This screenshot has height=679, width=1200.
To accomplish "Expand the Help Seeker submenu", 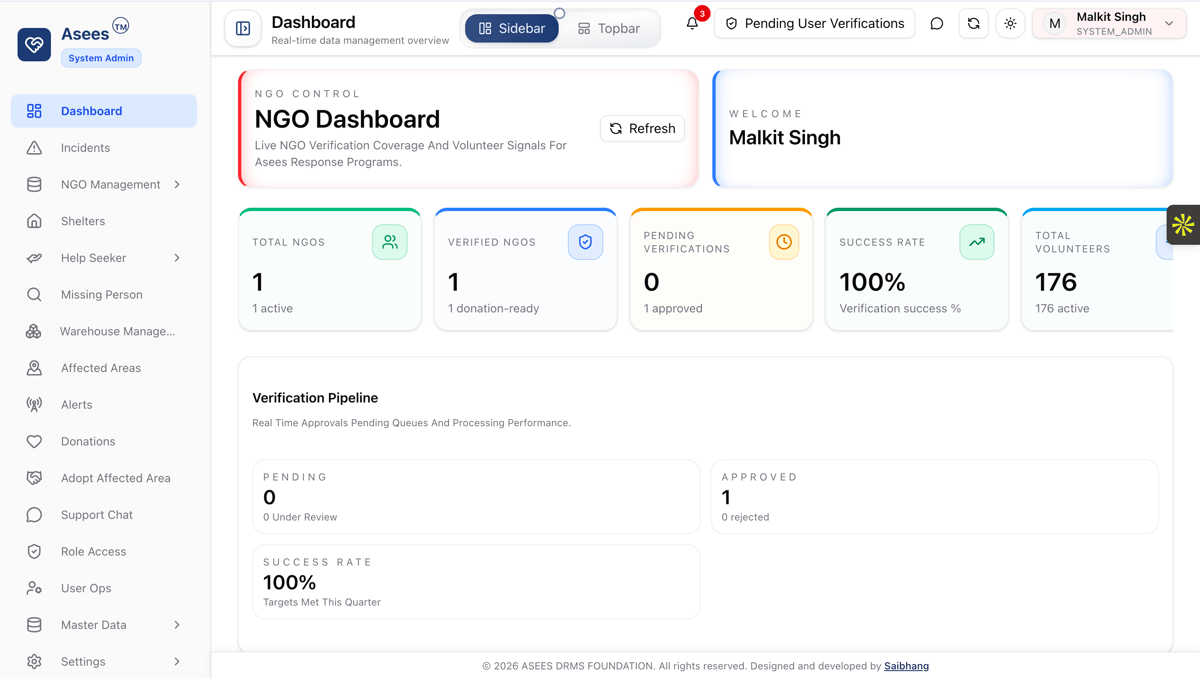I will pos(177,258).
